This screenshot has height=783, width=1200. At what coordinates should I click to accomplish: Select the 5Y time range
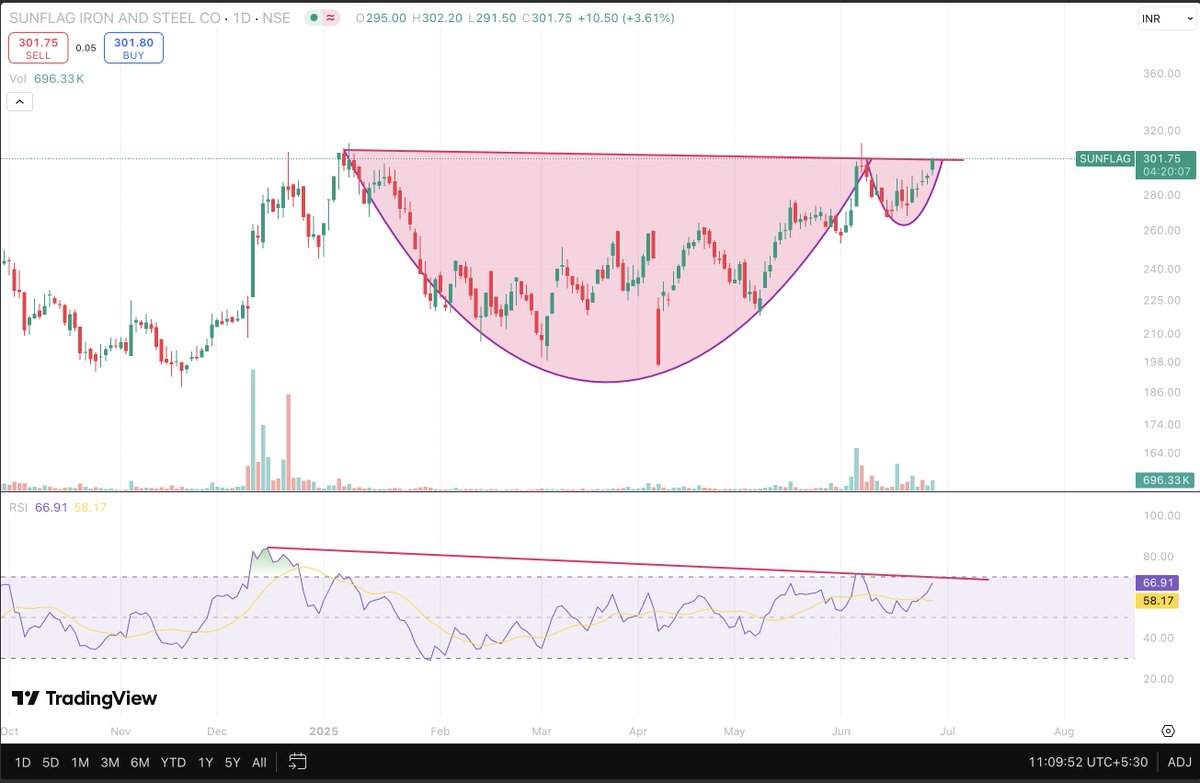233,762
